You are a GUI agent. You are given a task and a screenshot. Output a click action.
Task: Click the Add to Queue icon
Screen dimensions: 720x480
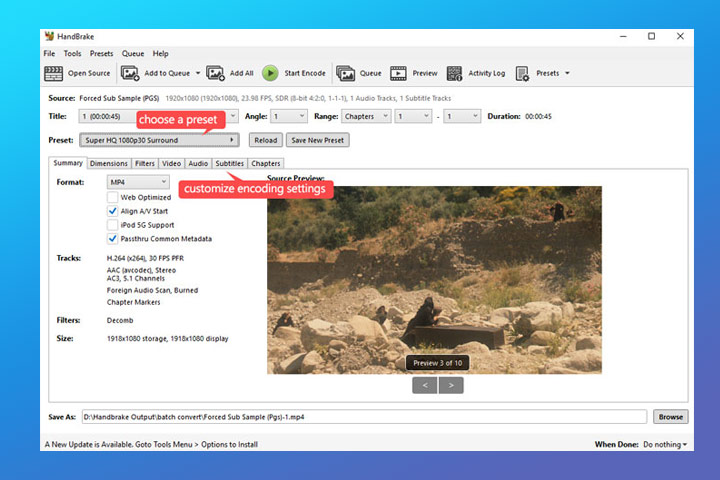point(130,73)
